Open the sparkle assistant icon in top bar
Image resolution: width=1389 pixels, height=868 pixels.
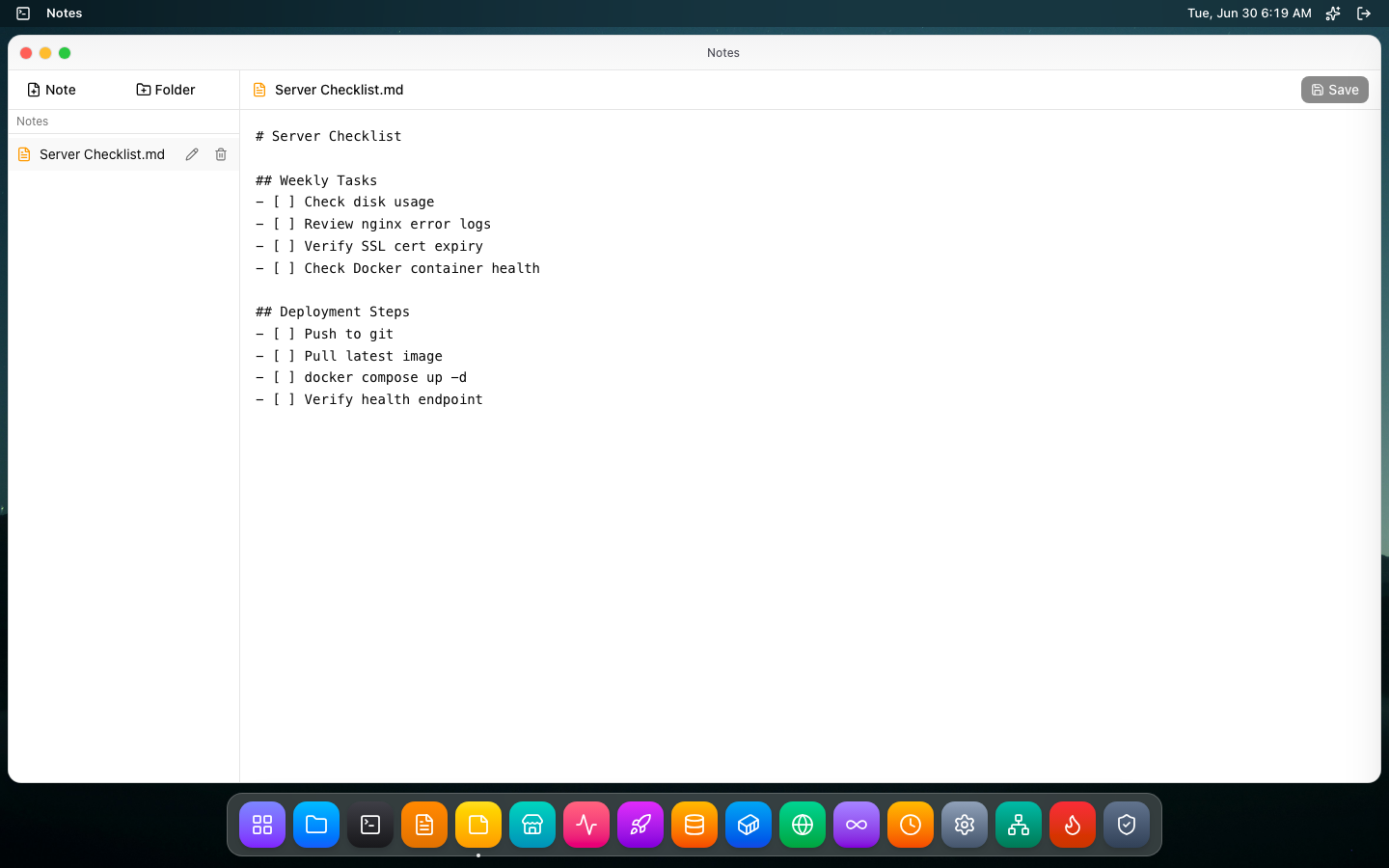(x=1333, y=14)
